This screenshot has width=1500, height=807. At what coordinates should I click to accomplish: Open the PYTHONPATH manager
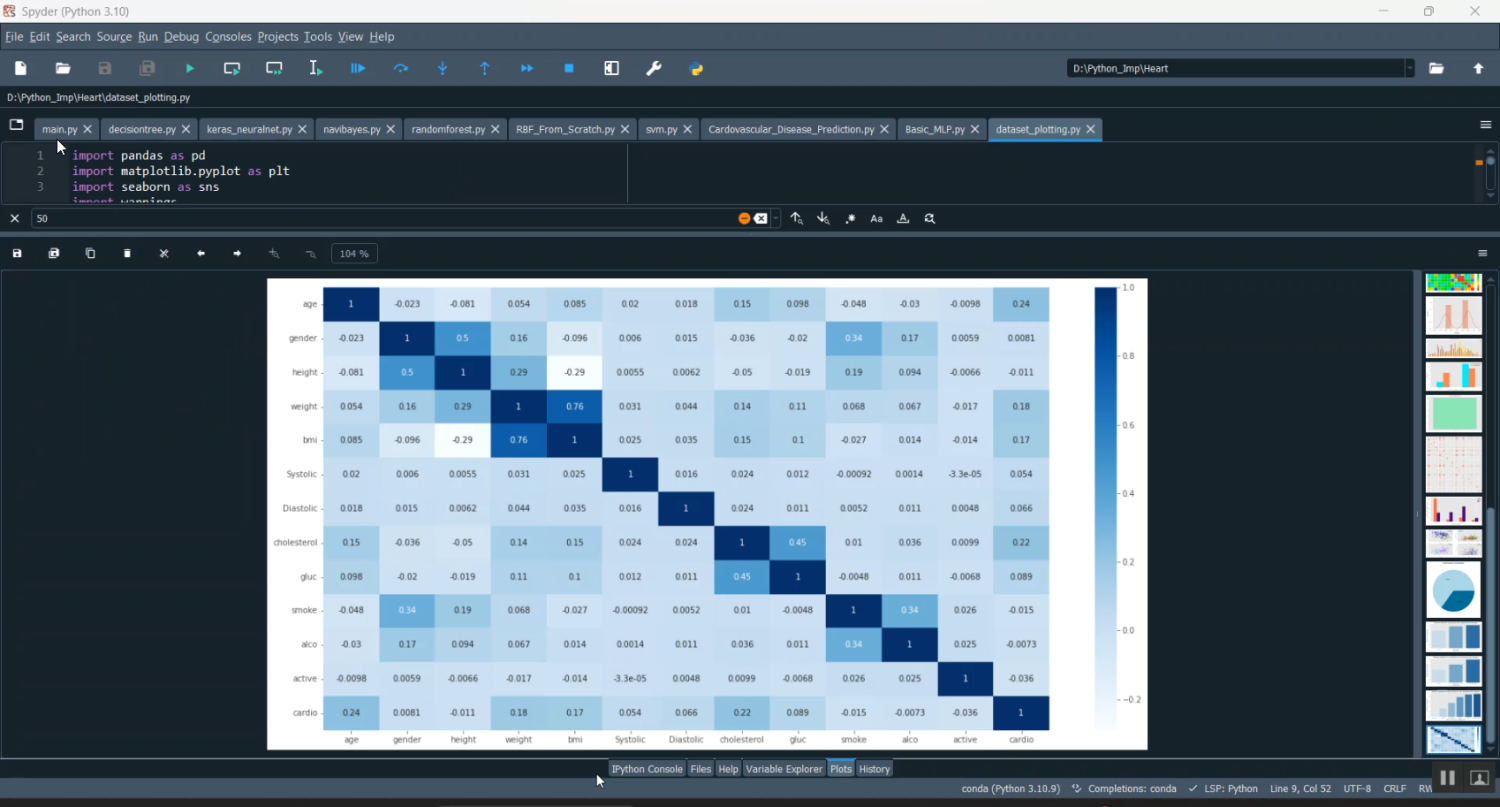[697, 68]
